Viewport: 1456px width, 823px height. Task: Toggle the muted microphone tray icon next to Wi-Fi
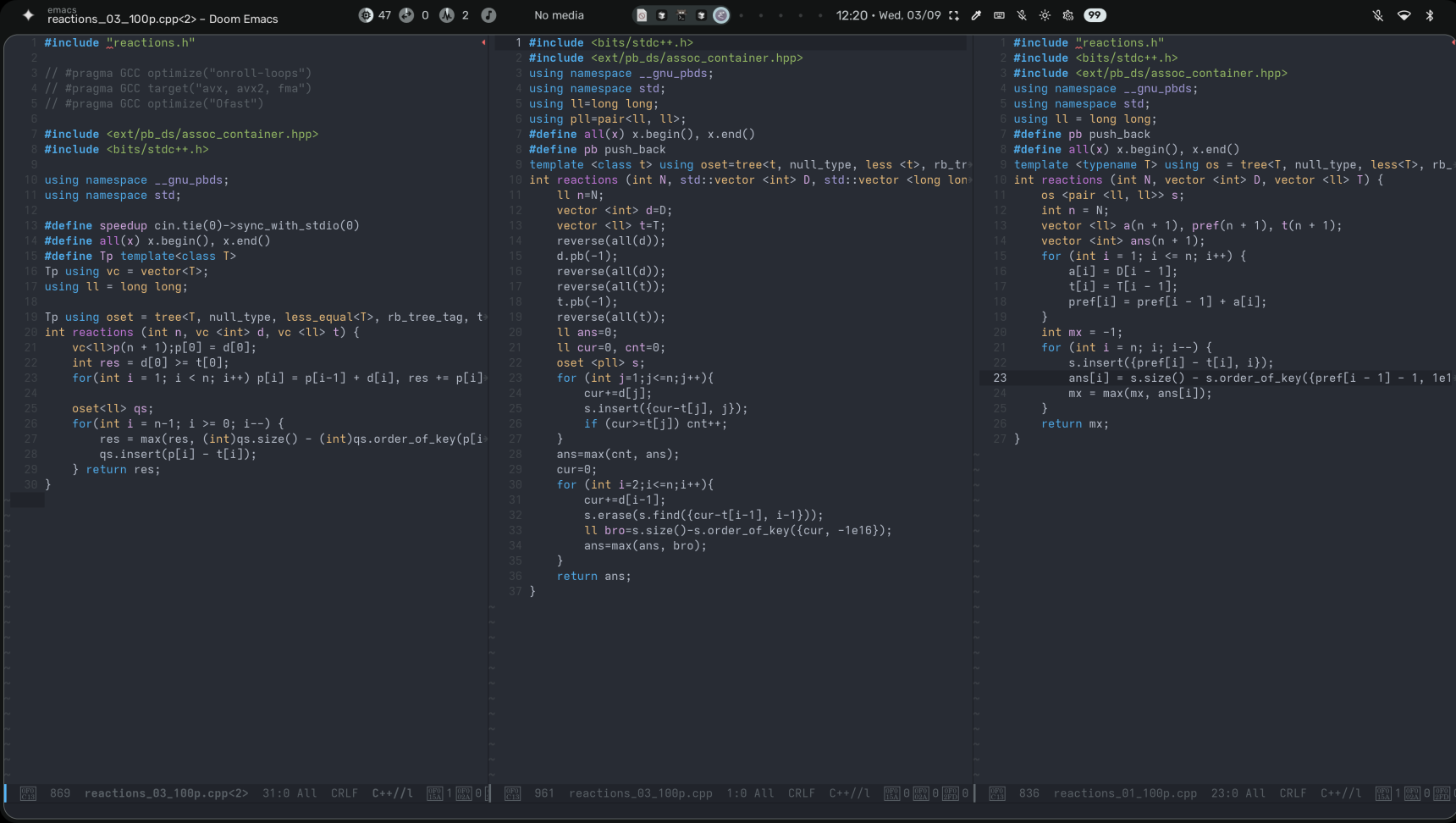pyautogui.click(x=1378, y=15)
